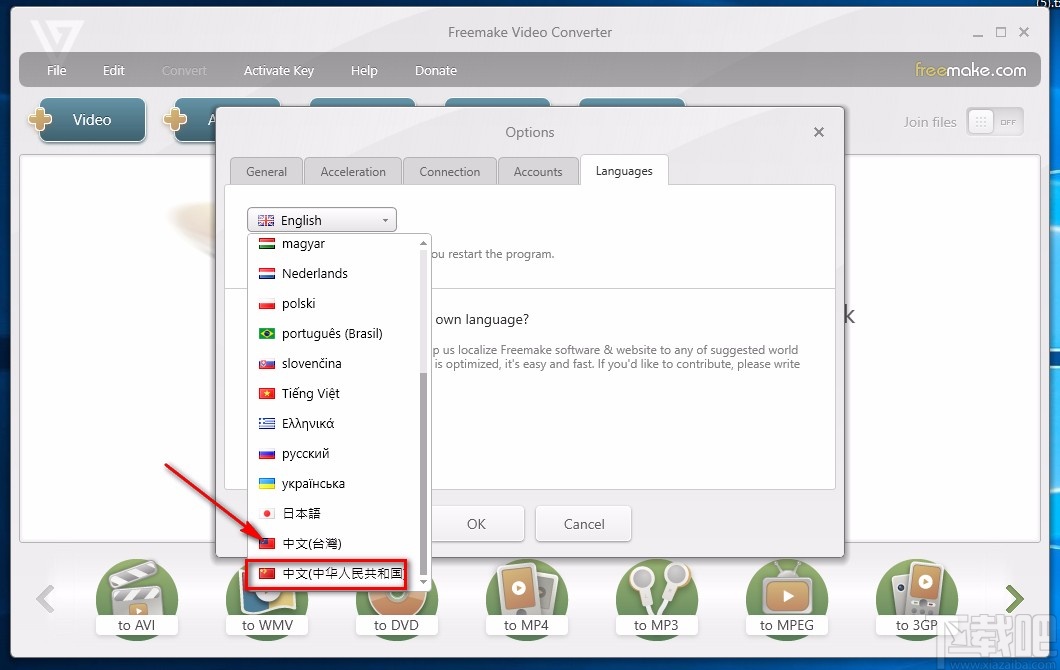Toggle the Join files switch

[994, 121]
